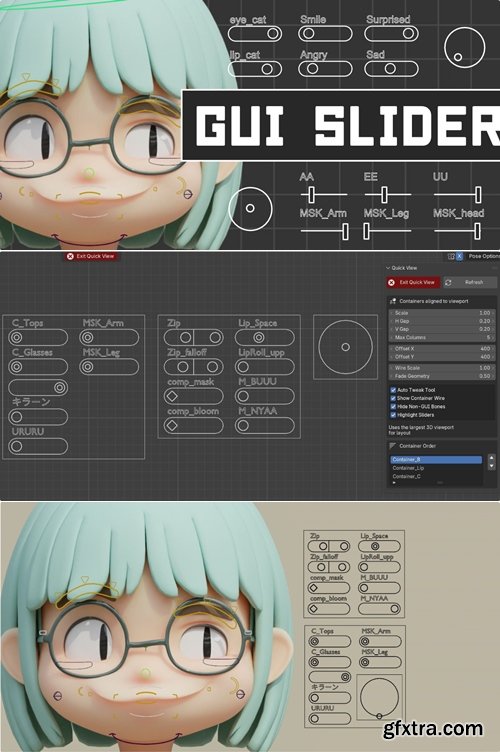The height and width of the screenshot is (752, 500).
Task: Click the eye_cat slider knob in the top viewport
Action: 273,34
